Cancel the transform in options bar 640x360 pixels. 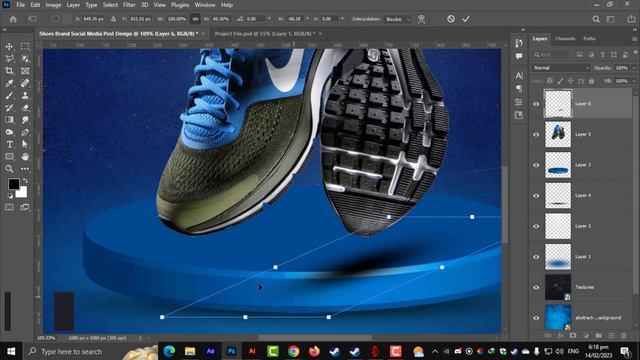pos(451,19)
